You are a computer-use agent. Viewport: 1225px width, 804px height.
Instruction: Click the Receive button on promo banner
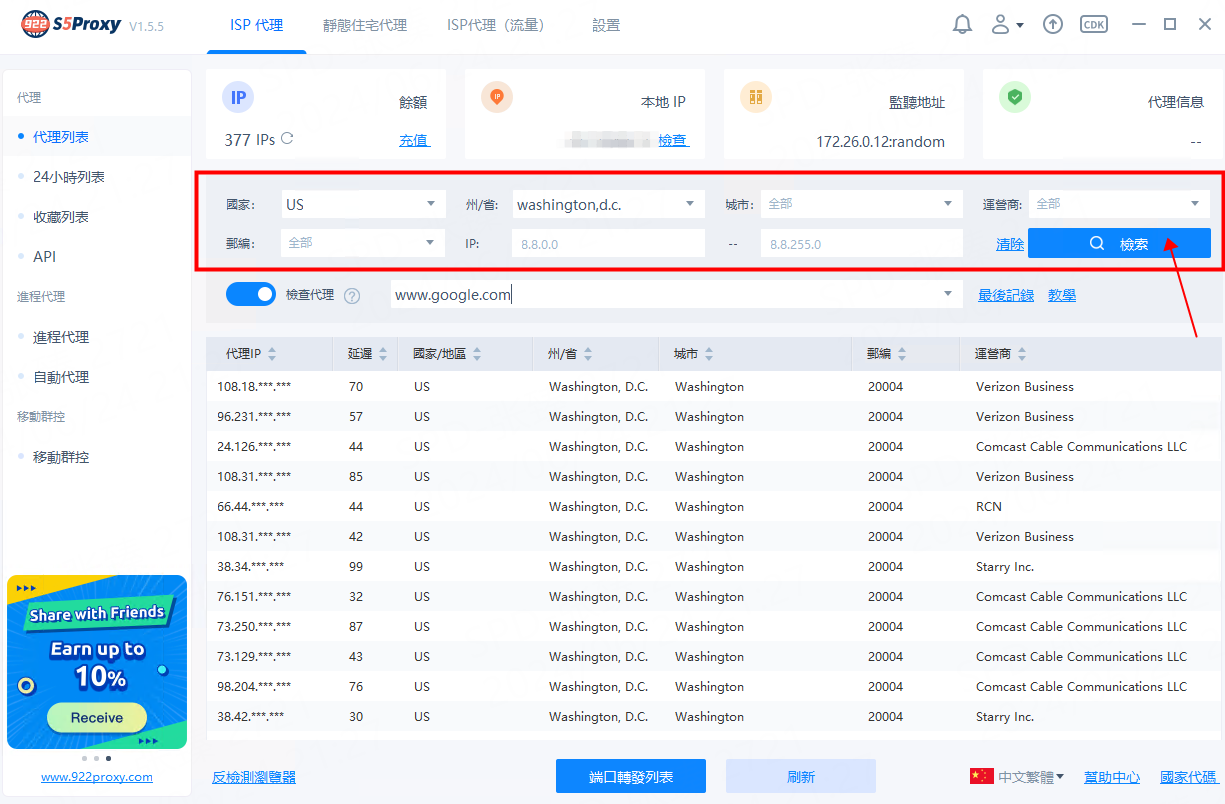(97, 717)
